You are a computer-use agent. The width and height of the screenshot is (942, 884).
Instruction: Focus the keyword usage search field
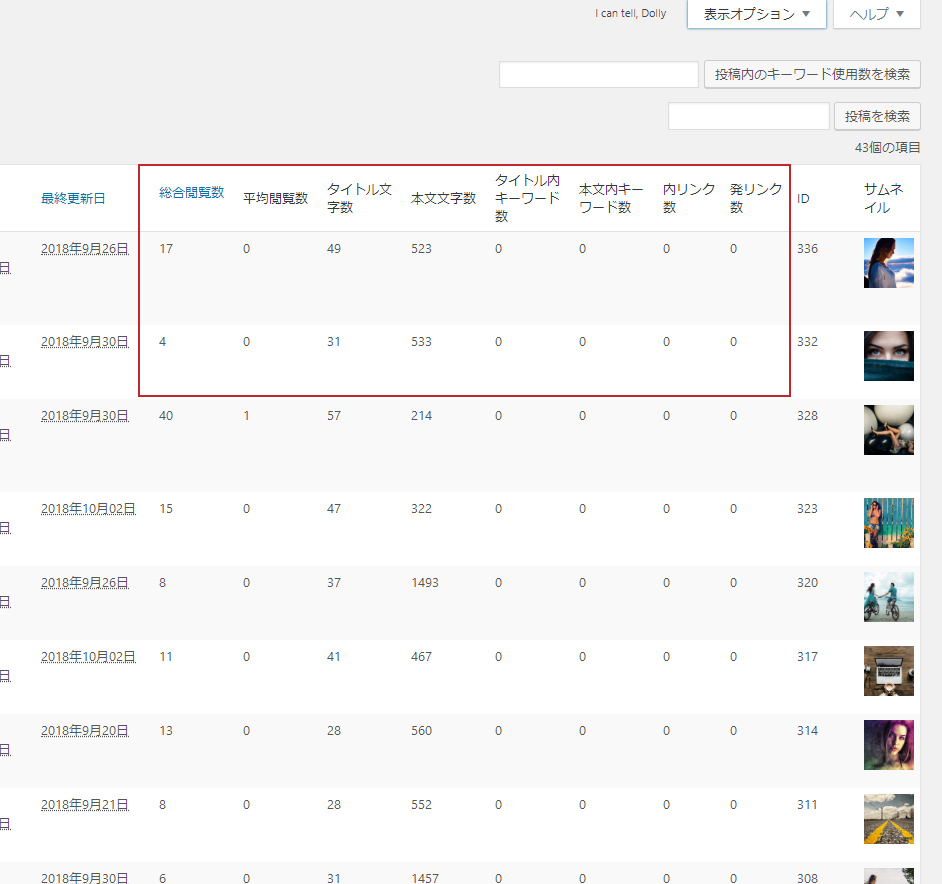[598, 74]
